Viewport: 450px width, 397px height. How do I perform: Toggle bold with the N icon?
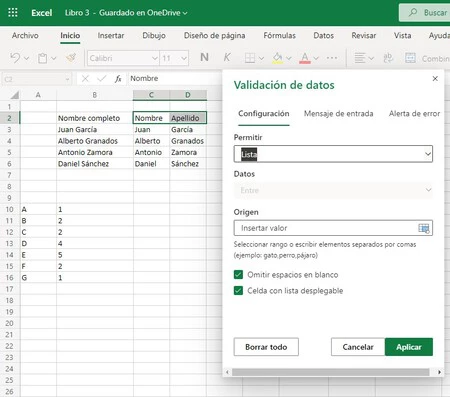tap(204, 58)
